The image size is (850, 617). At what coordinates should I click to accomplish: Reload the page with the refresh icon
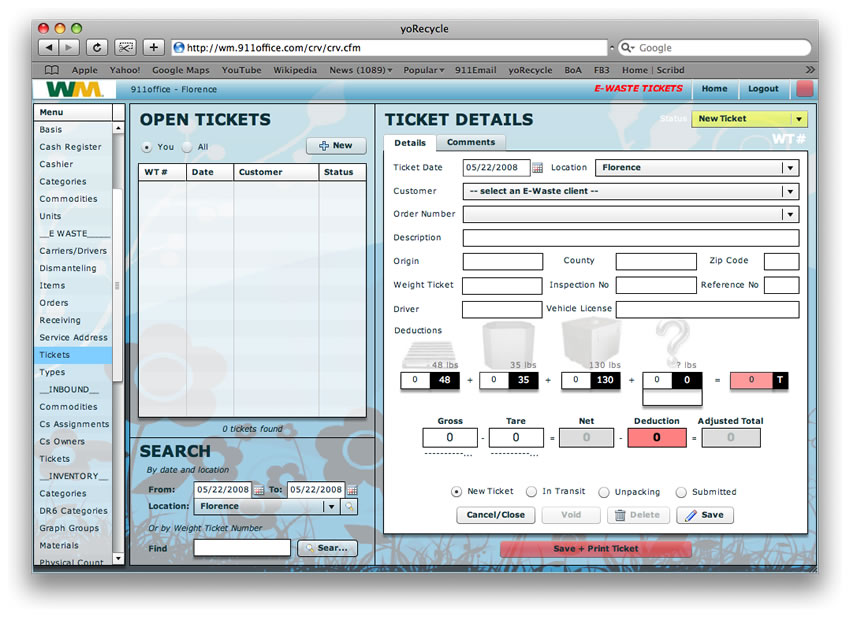tap(96, 47)
